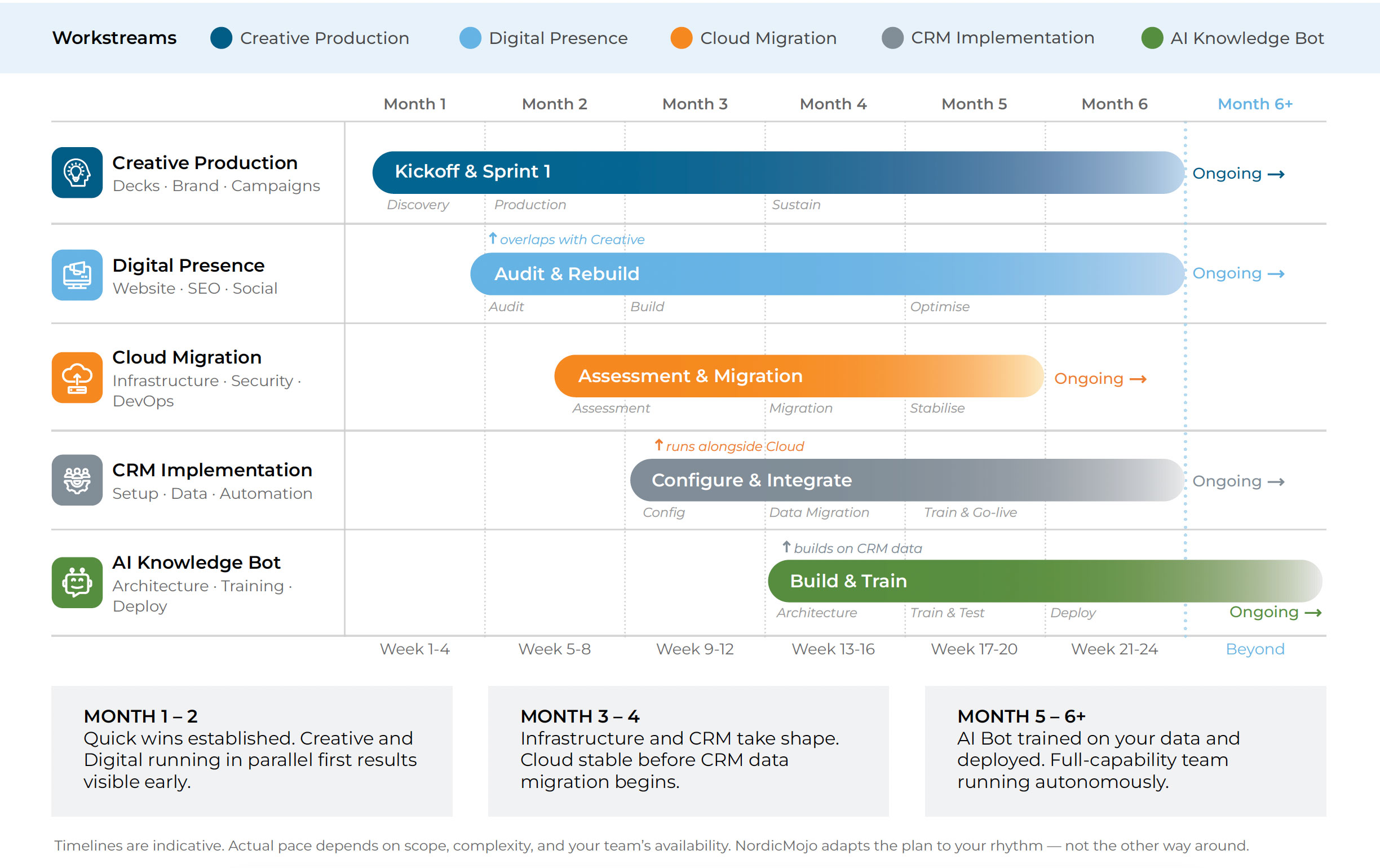Viewport: 1380px width, 868px height.
Task: Click the orange Cloud Migration legend dot
Action: pos(681,38)
